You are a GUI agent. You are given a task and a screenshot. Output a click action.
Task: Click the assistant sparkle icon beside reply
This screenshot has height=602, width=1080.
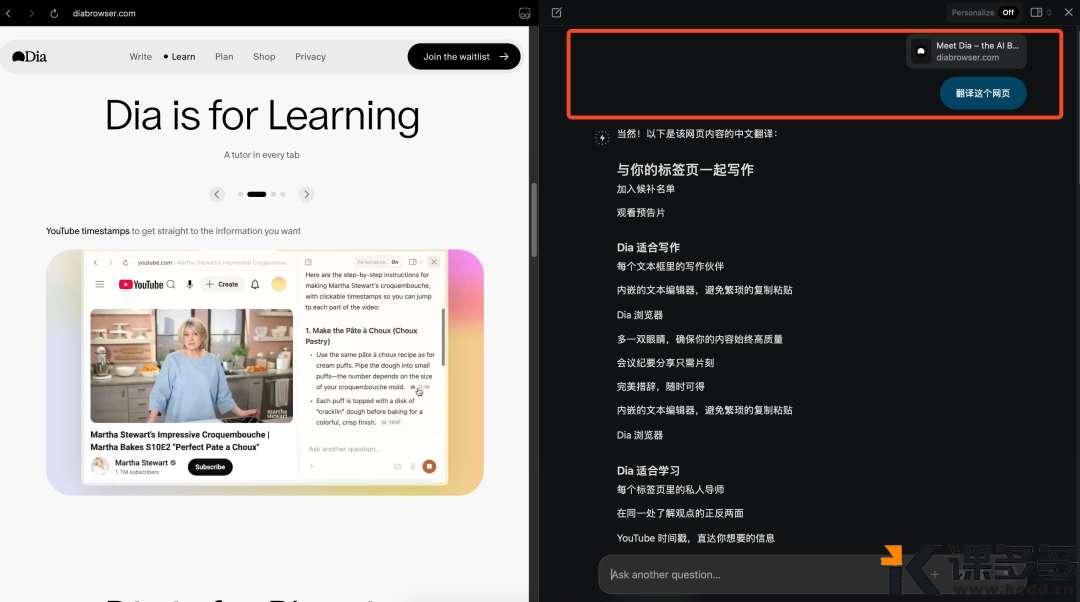[x=602, y=138]
